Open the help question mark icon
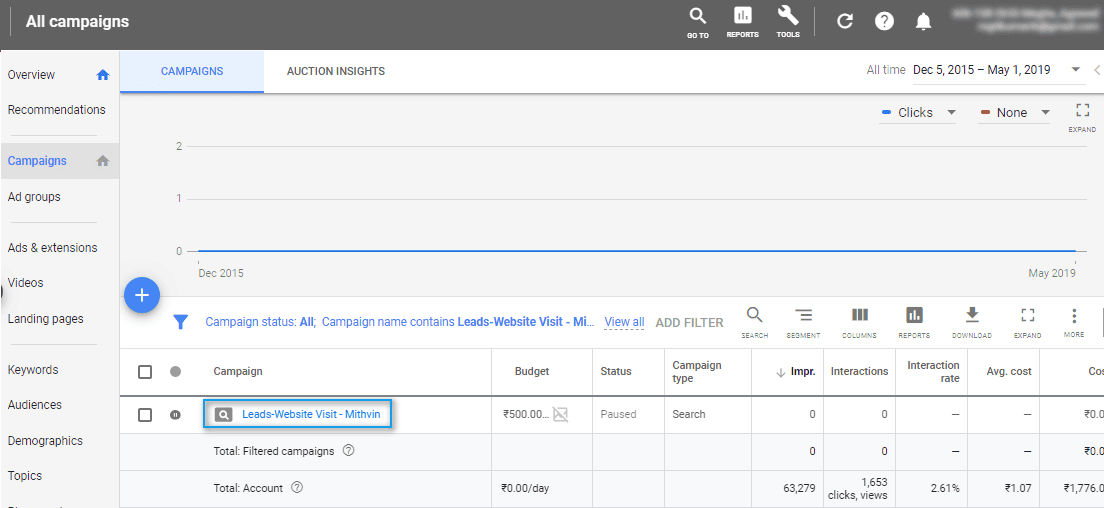This screenshot has width=1104, height=508. click(x=884, y=21)
